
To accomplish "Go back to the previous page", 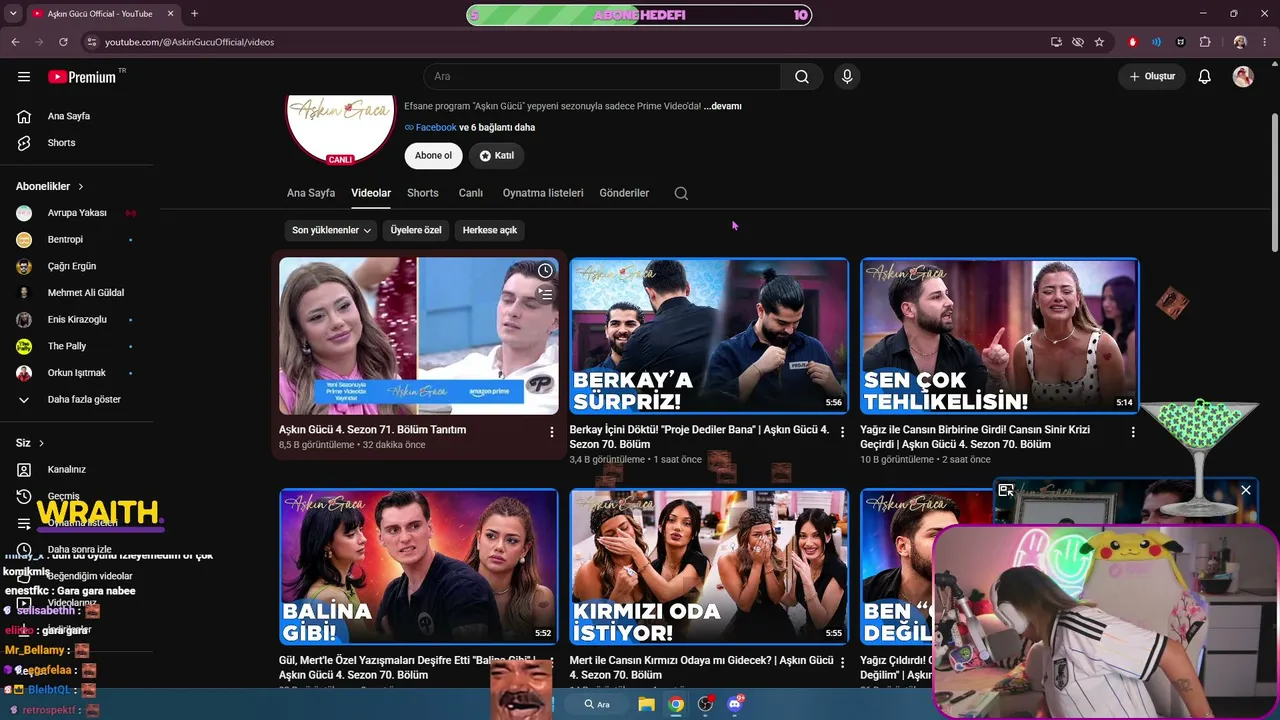I will (x=15, y=42).
